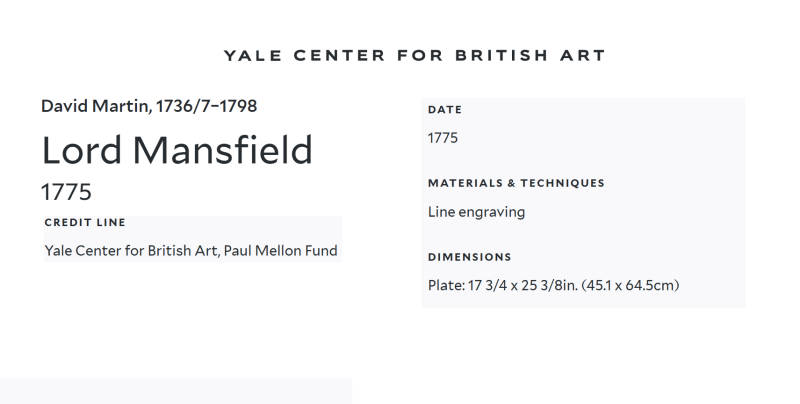
Task: Click the word ART in the header
Action: click(583, 55)
